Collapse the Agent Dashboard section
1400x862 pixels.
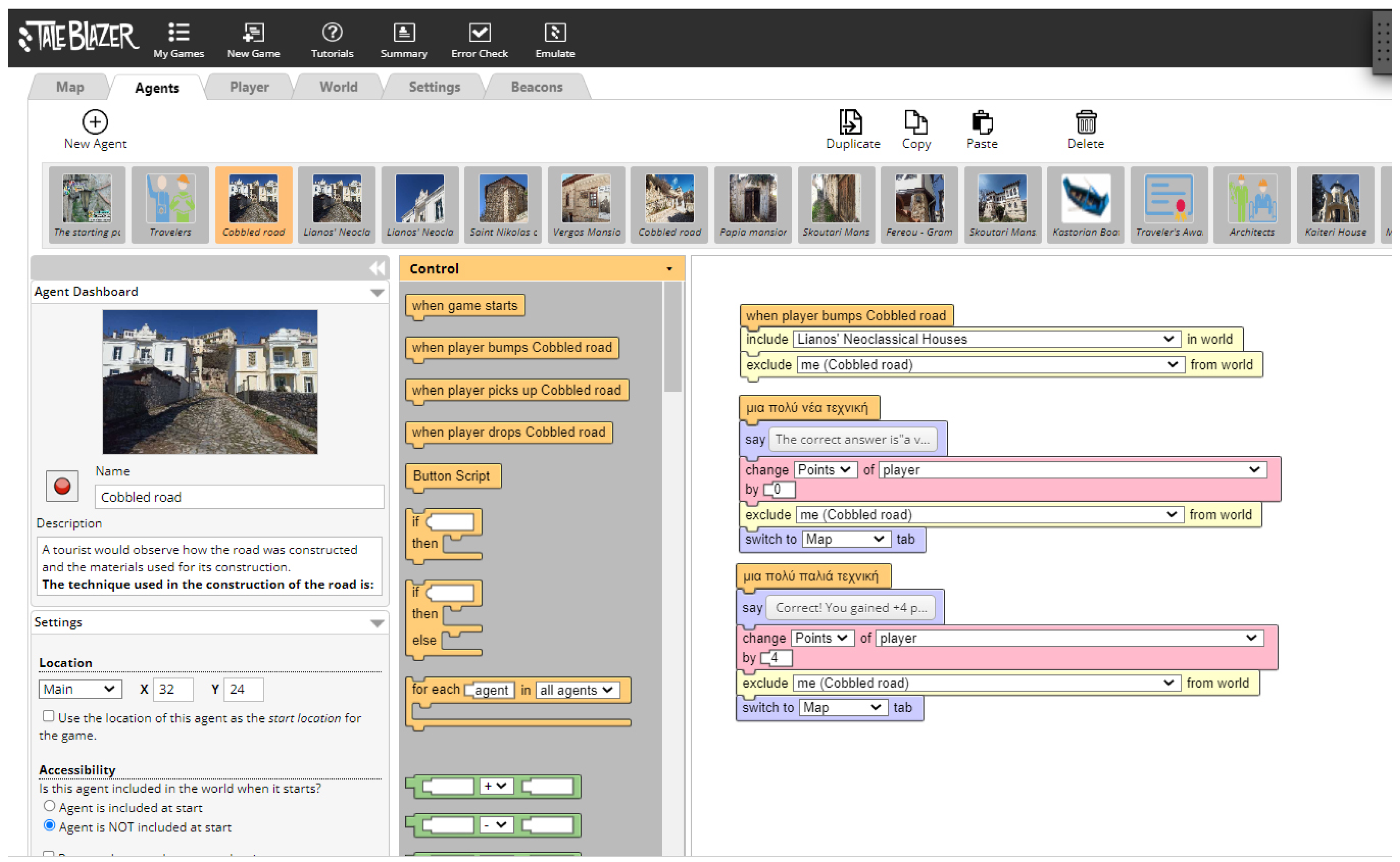[377, 292]
